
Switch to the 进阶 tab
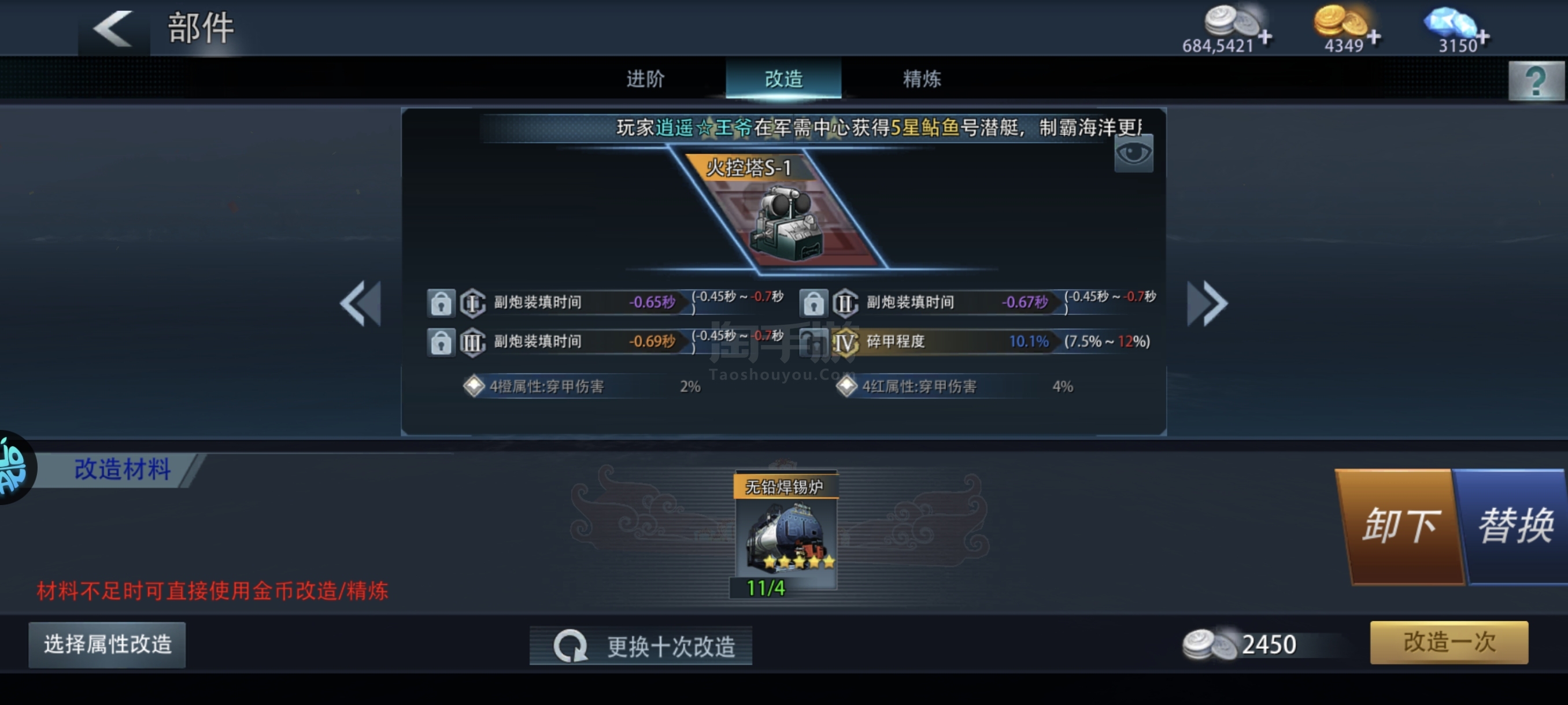645,79
